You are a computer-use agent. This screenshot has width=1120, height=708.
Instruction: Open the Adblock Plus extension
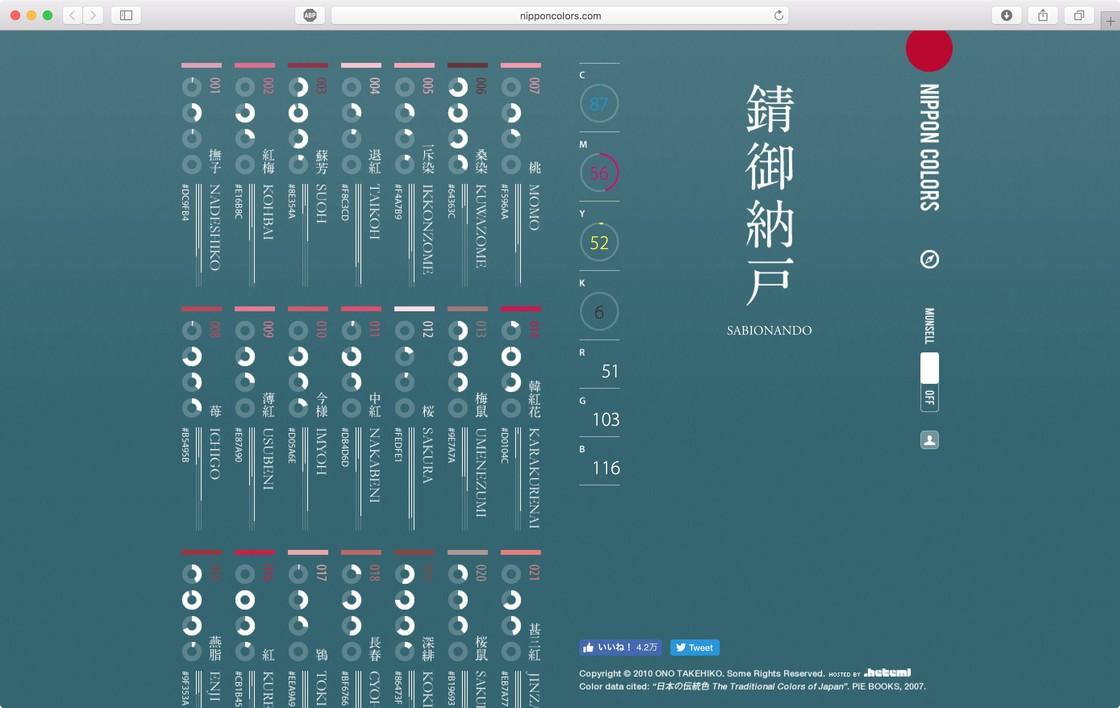310,15
